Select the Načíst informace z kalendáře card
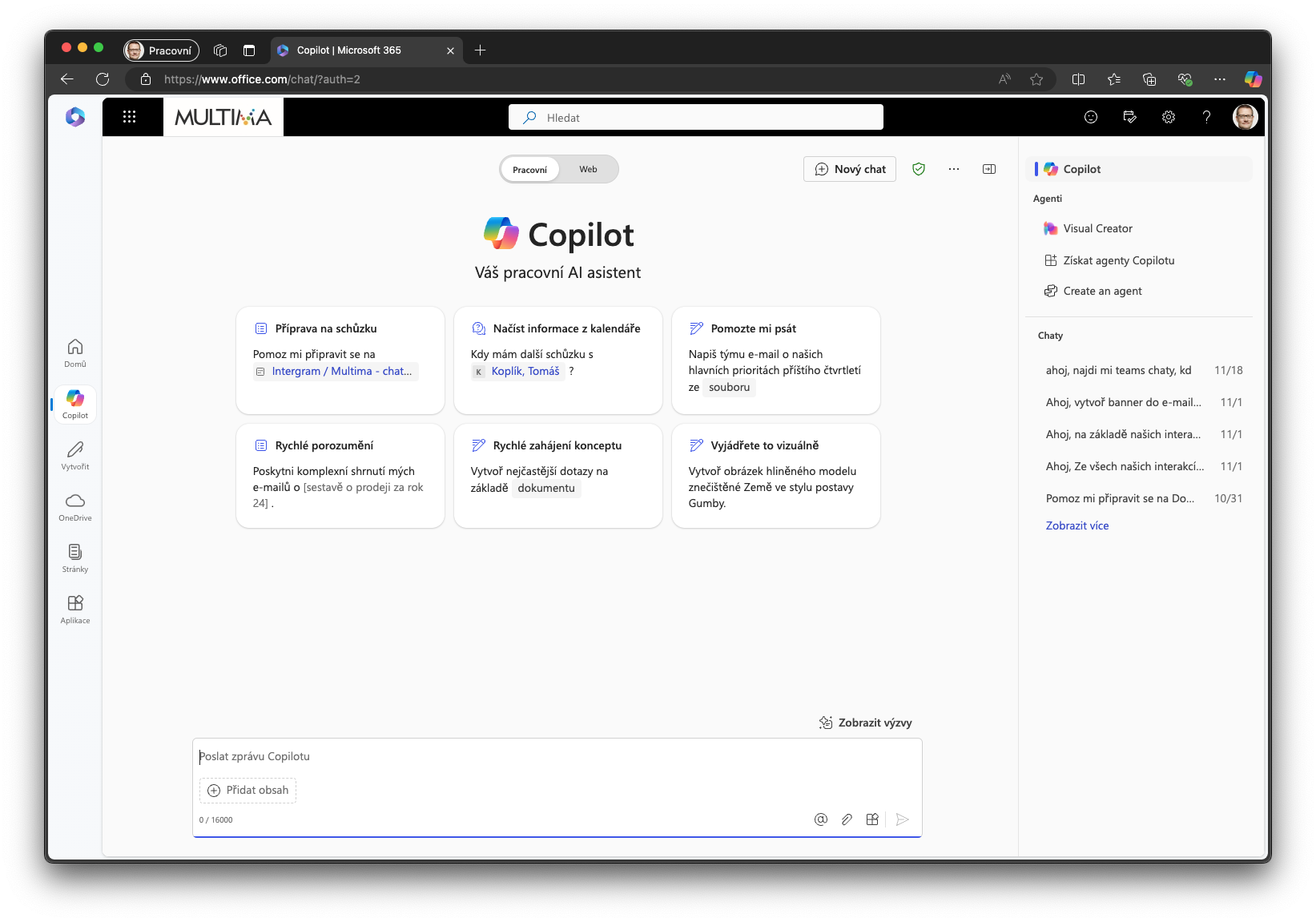 coord(558,360)
